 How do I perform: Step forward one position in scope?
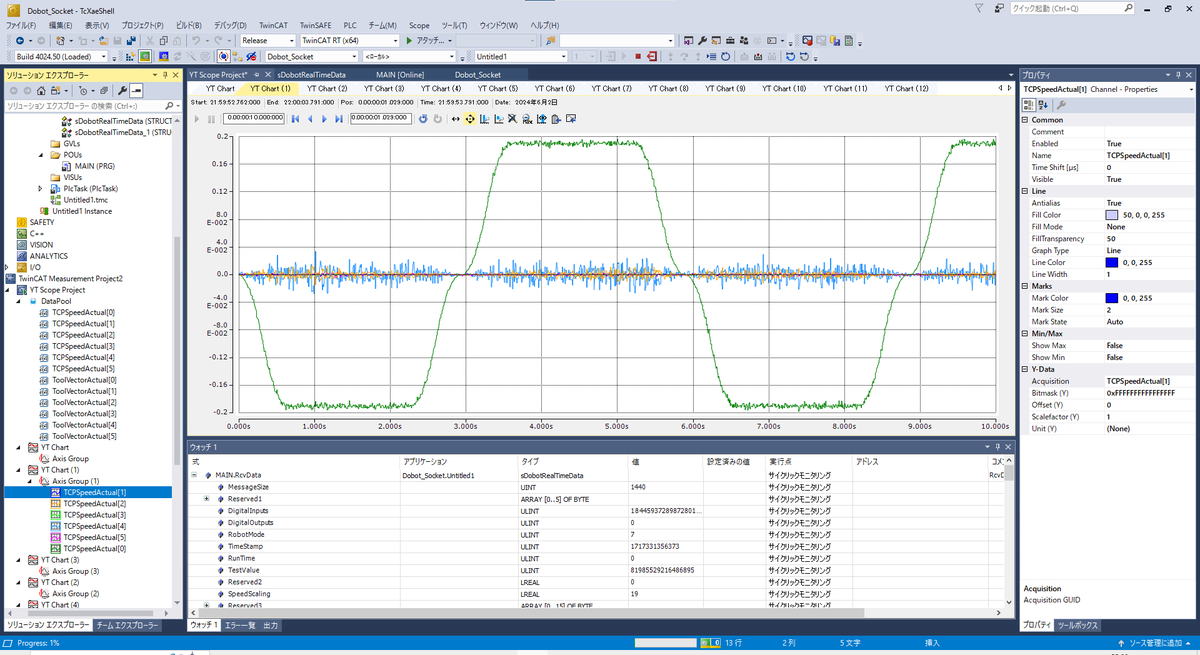pyautogui.click(x=324, y=118)
